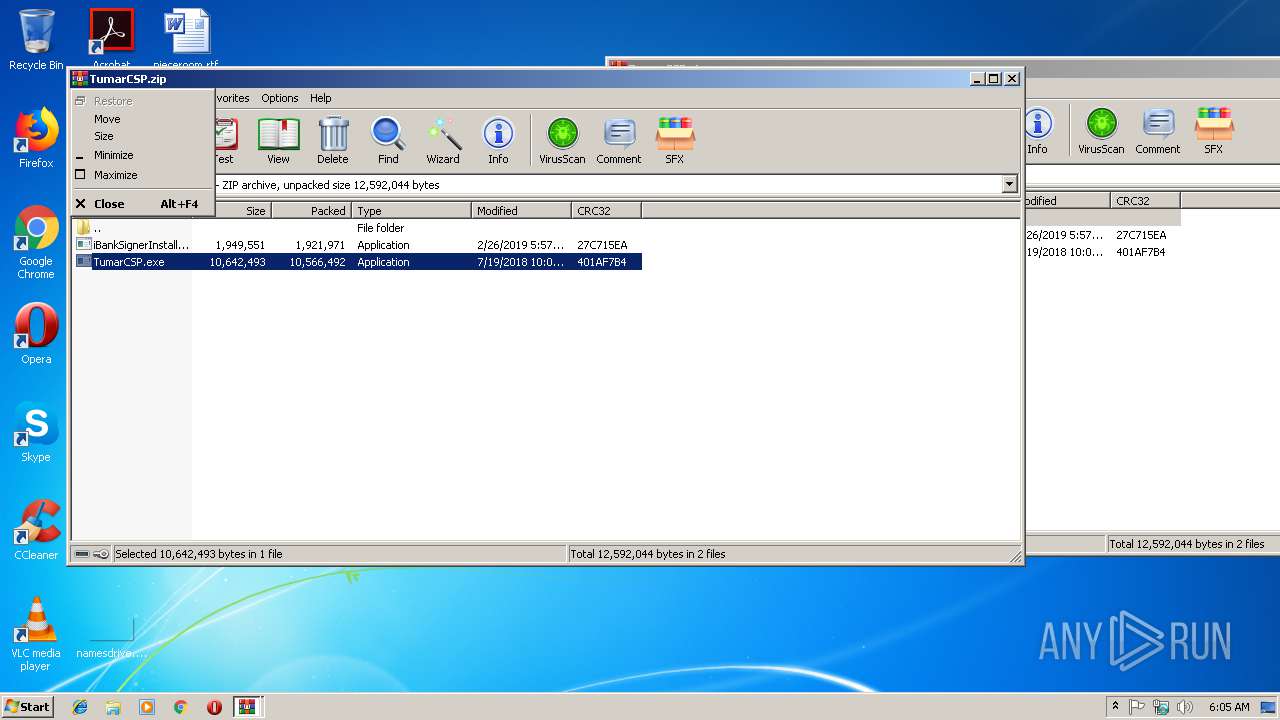
Task: Open the Options menu
Action: (280, 98)
